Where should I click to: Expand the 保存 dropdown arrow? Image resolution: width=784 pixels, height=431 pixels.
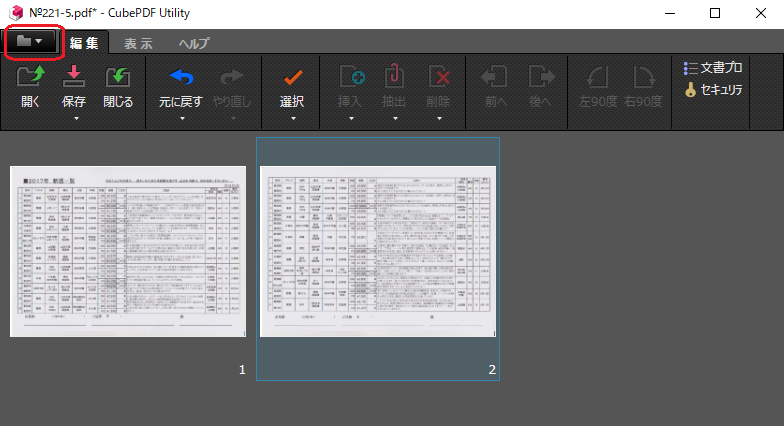point(76,118)
